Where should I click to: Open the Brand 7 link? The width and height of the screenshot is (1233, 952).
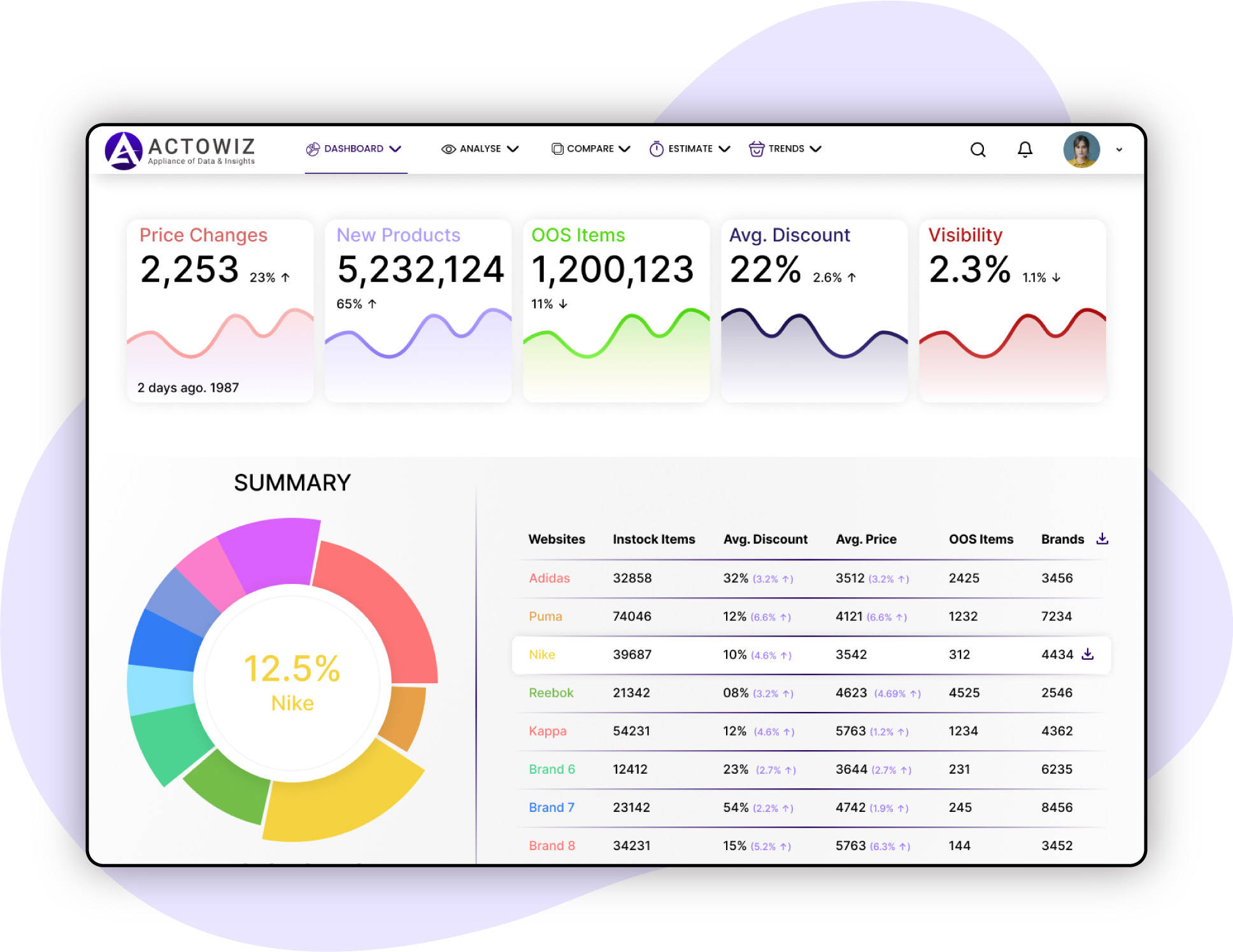(x=552, y=807)
